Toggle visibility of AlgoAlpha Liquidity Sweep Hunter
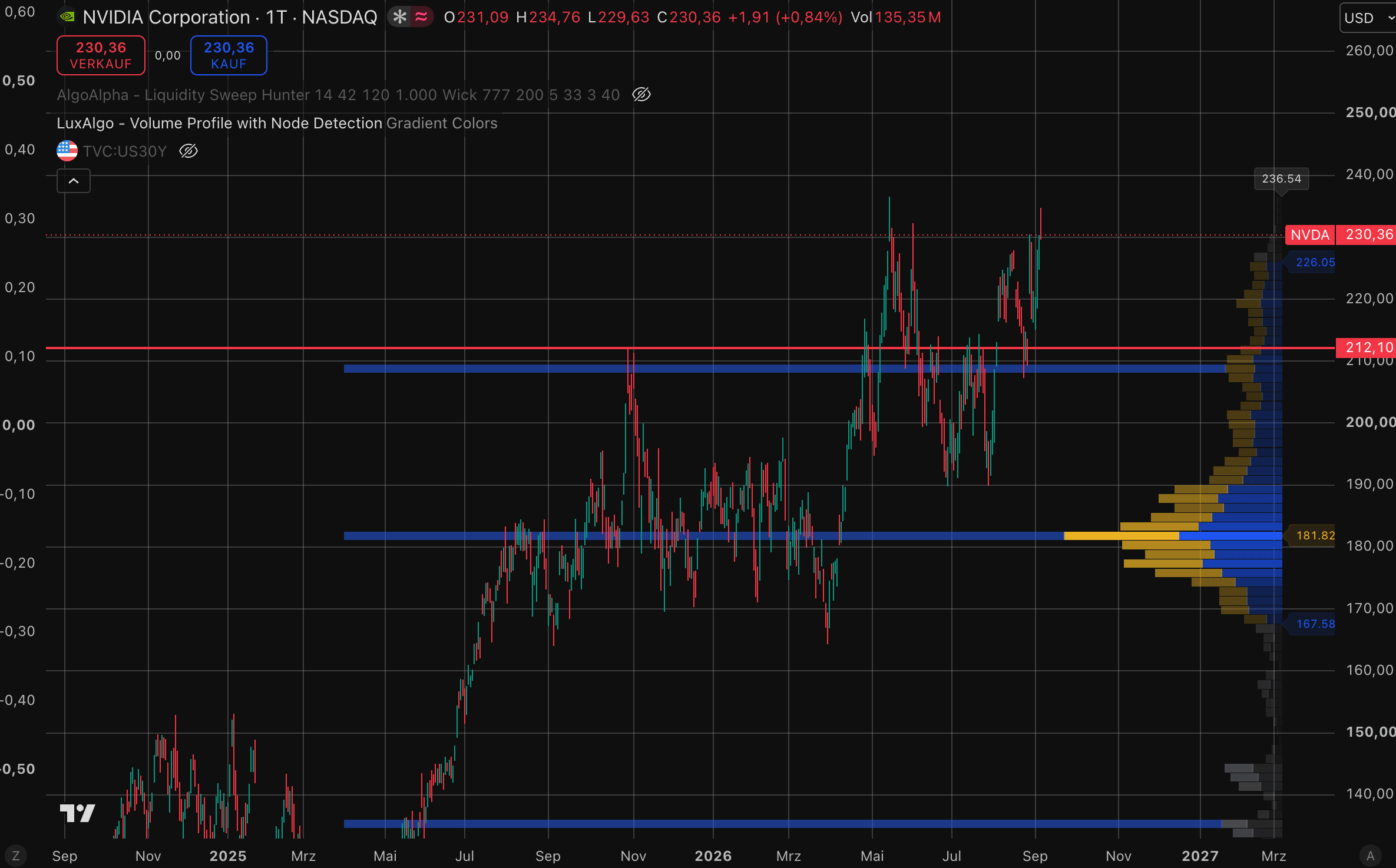Image resolution: width=1396 pixels, height=868 pixels. tap(641, 94)
